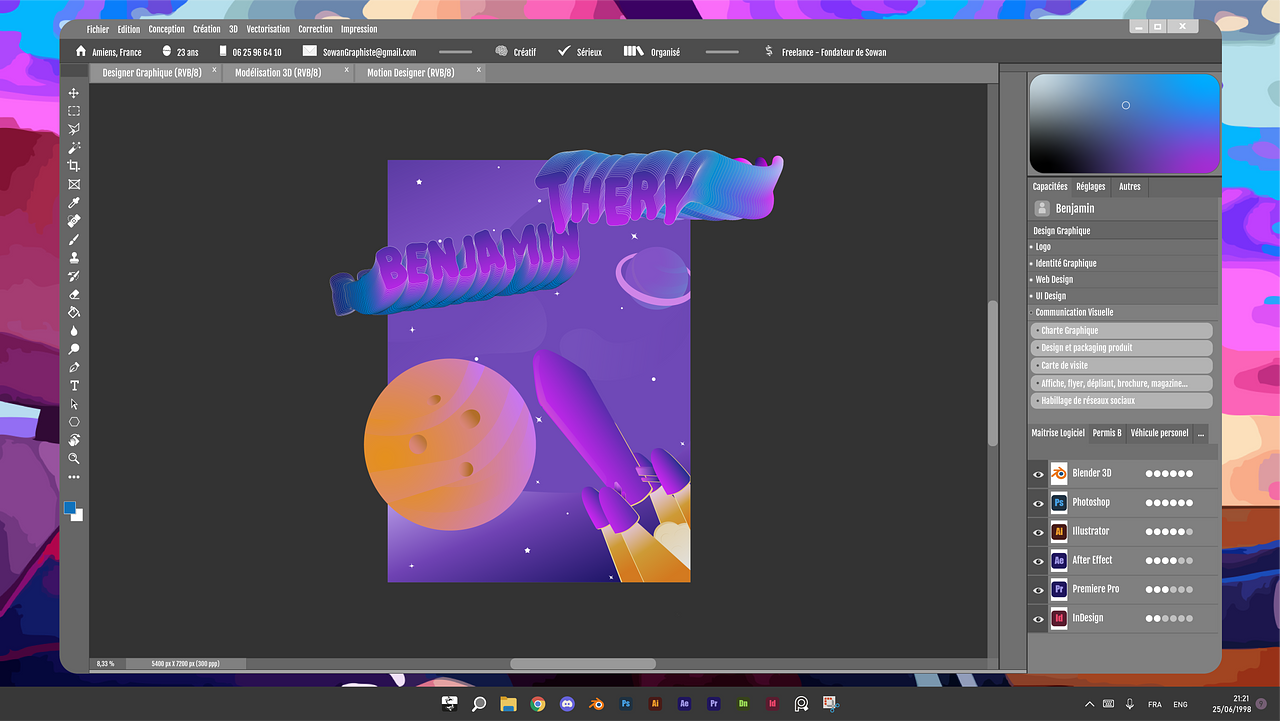The height and width of the screenshot is (721, 1280).
Task: Open the Permis B tab
Action: pyautogui.click(x=1107, y=433)
